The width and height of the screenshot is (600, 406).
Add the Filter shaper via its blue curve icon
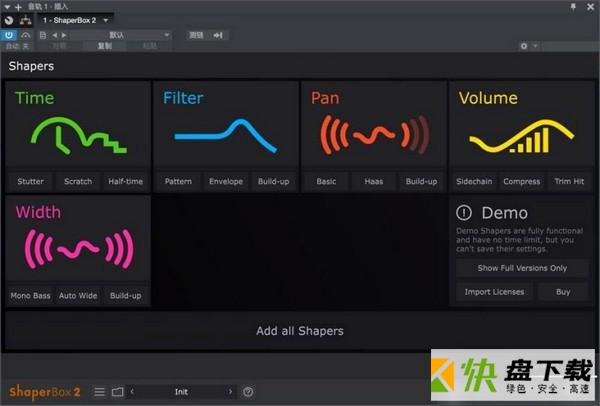[x=225, y=135]
